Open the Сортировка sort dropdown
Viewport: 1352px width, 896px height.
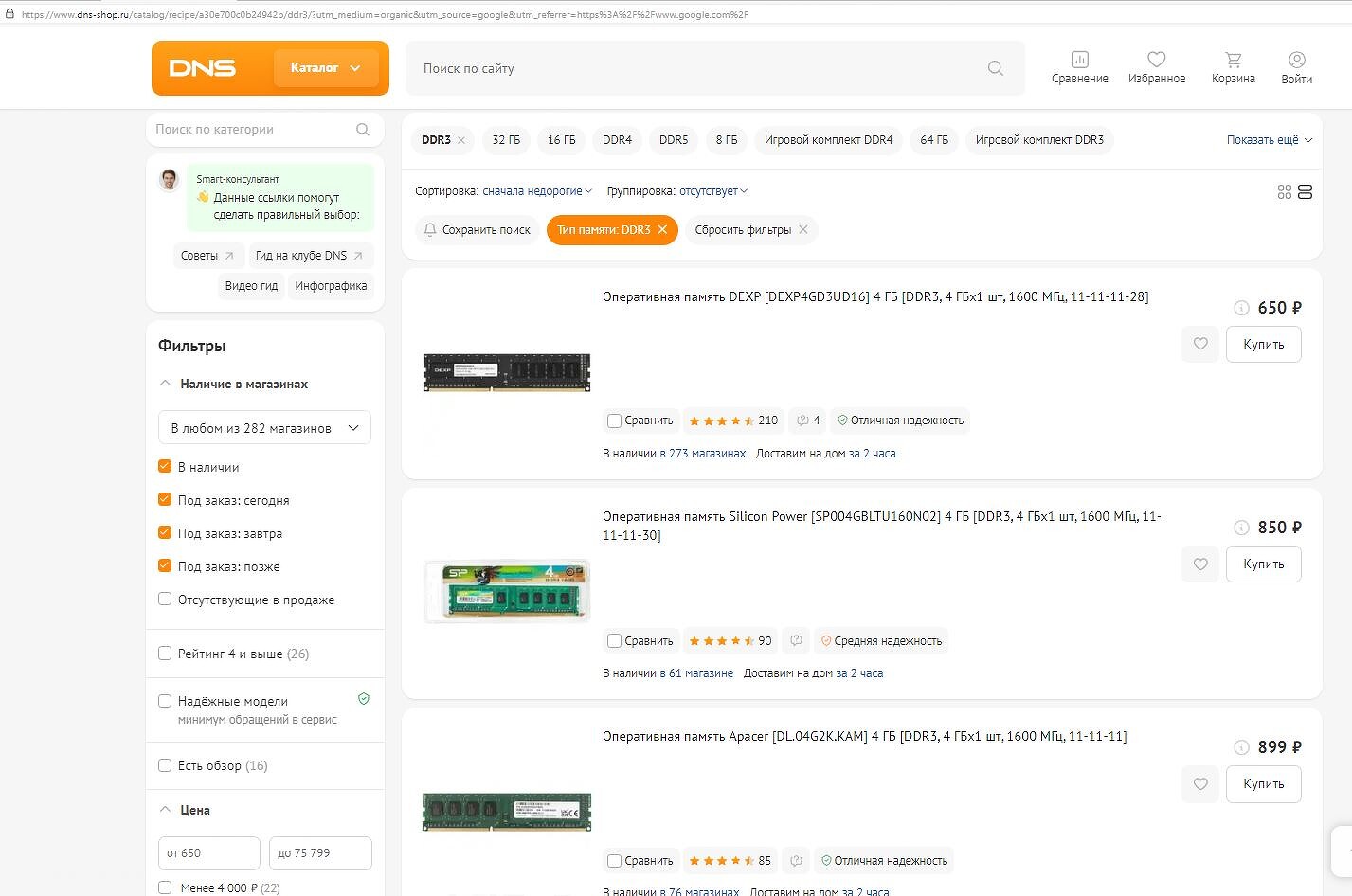click(x=537, y=191)
